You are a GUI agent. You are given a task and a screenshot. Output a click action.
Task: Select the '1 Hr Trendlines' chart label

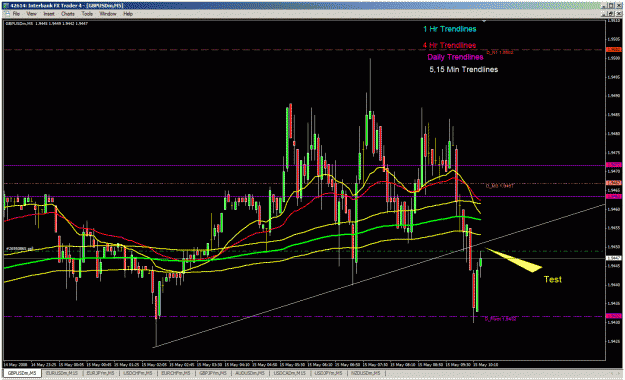(x=450, y=29)
